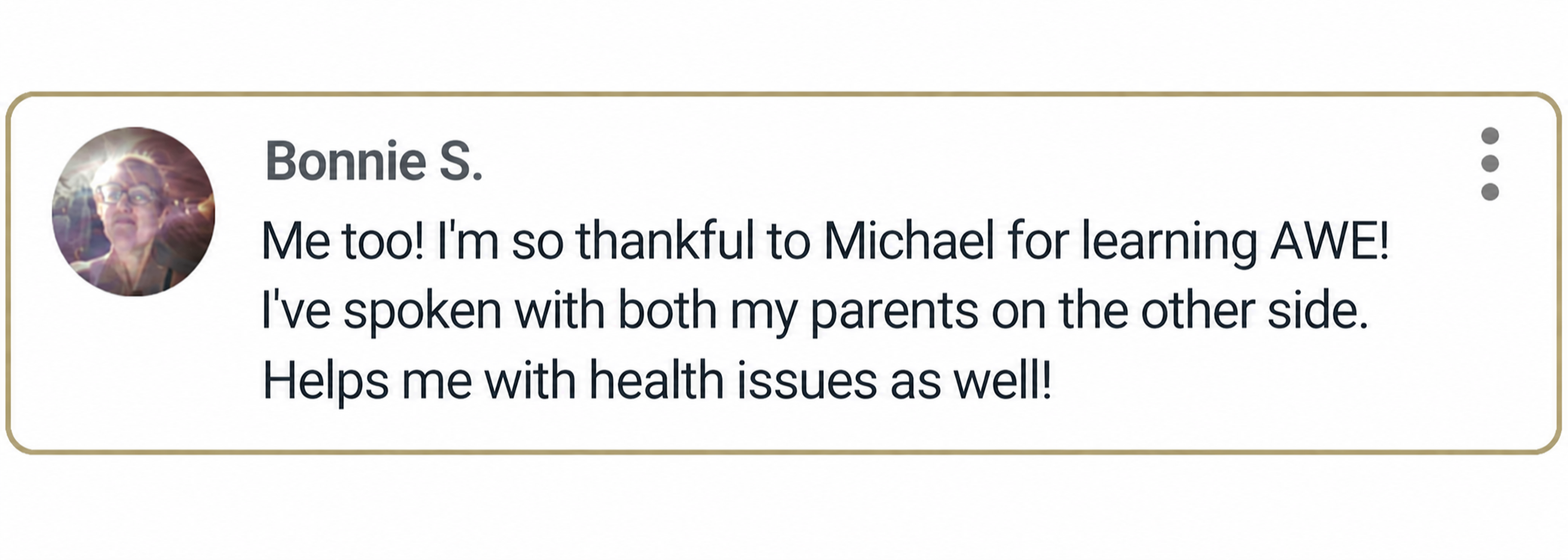
Task: Click the word "issues" in last line
Action: tap(807, 381)
